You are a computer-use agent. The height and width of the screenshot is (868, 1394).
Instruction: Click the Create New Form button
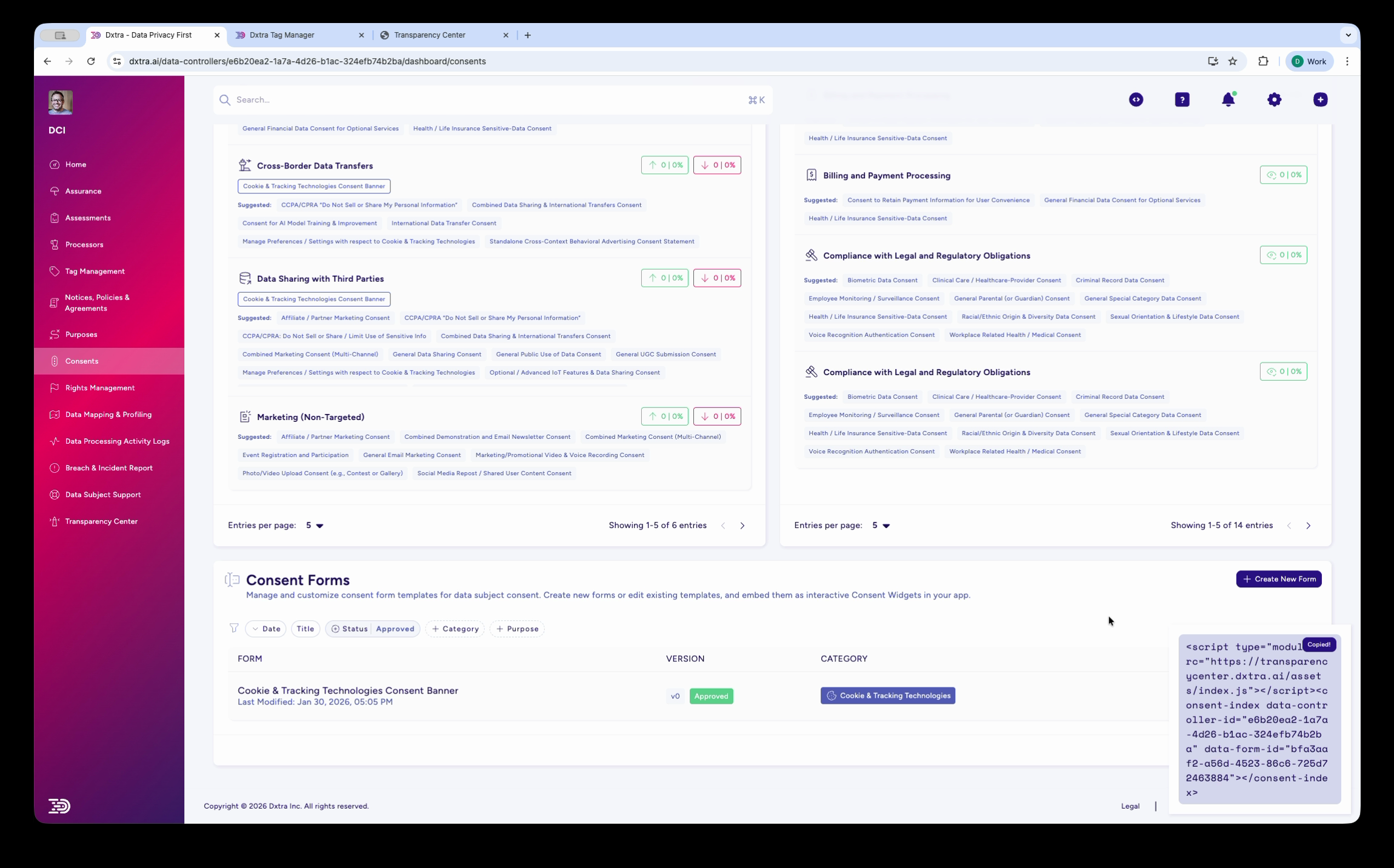(x=1278, y=579)
